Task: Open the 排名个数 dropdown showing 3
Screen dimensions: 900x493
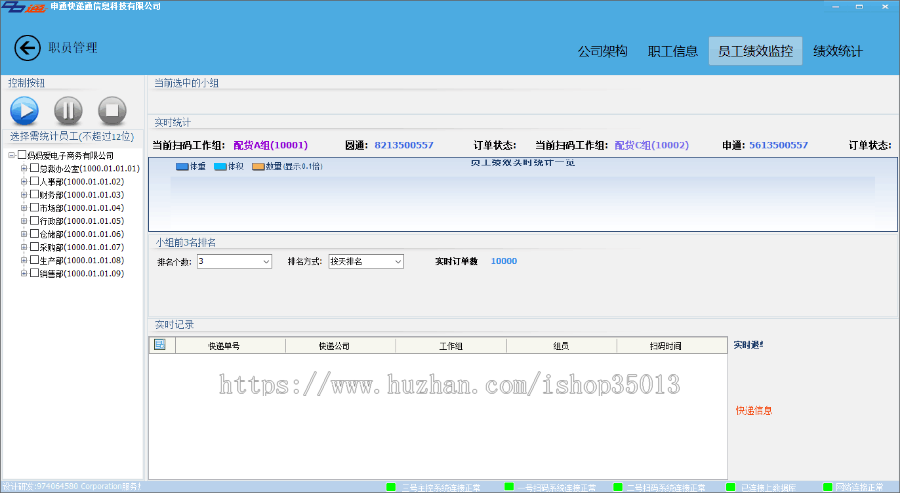Action: (x=234, y=262)
